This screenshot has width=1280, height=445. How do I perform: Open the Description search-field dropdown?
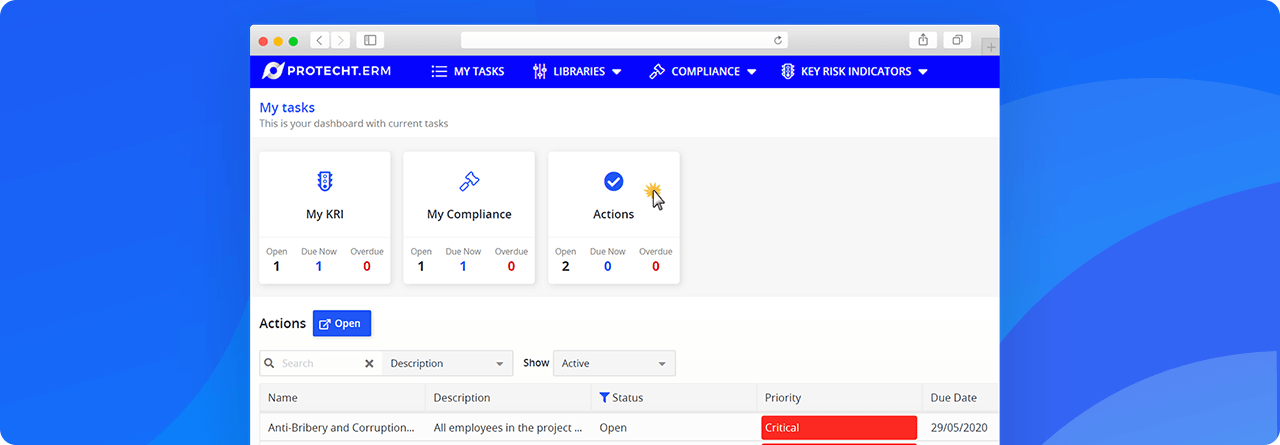pos(447,363)
